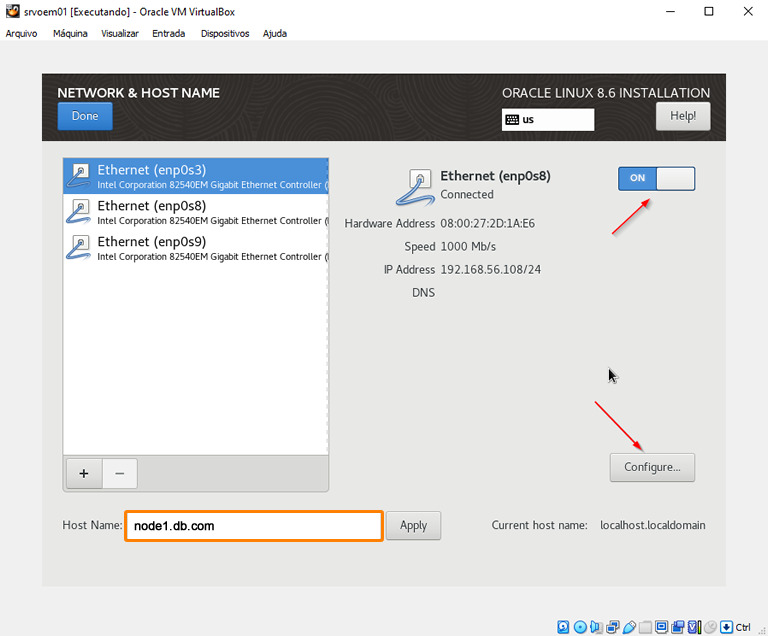Click the Connected status text

[467, 195]
